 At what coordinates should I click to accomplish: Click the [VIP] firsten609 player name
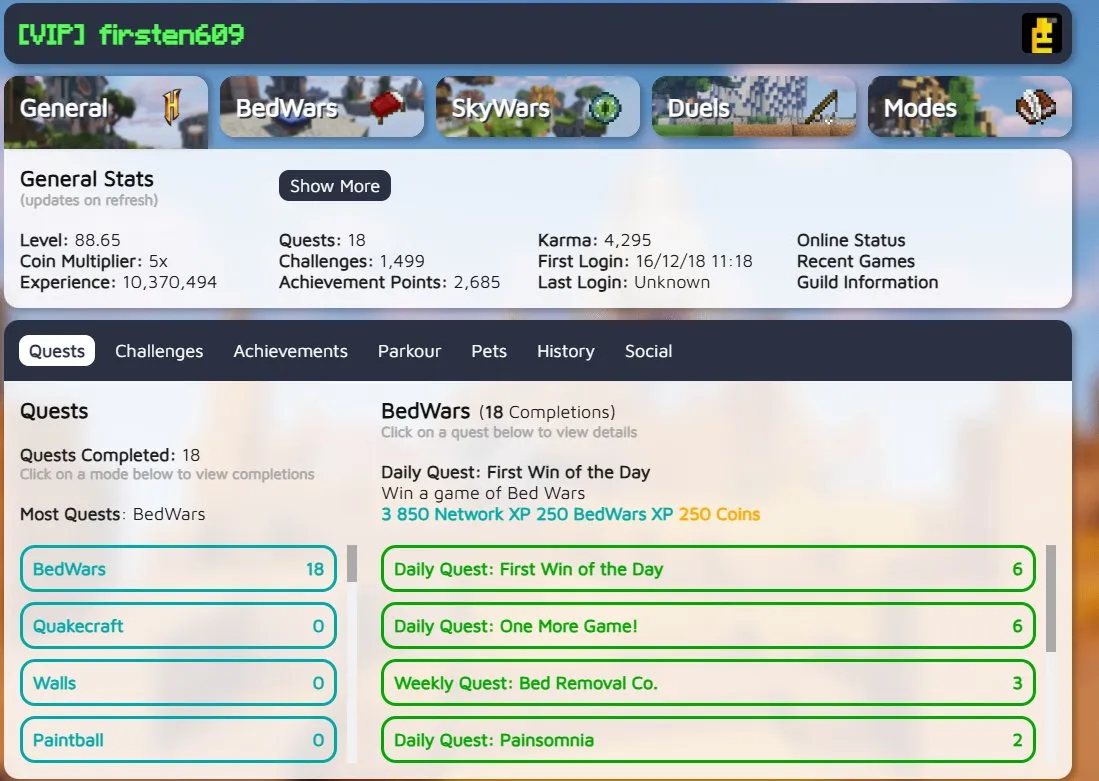131,34
